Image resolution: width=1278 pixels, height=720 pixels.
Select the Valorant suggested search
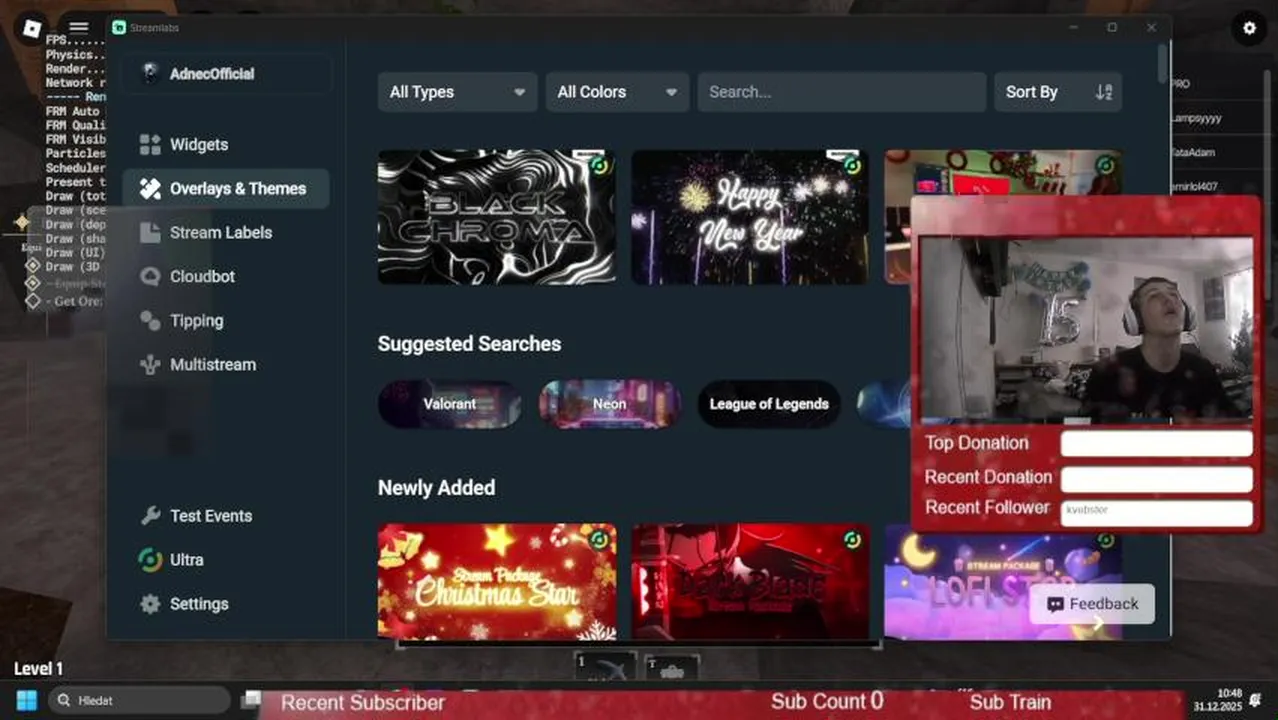pos(450,404)
